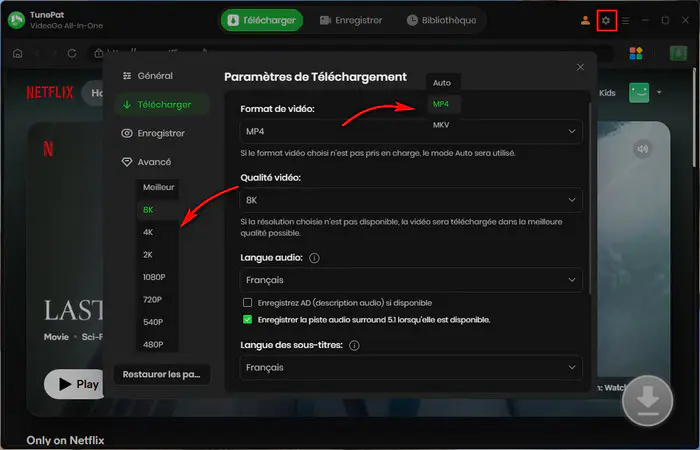Open Netflix Kids link
This screenshot has height=450, width=700.
click(x=607, y=93)
